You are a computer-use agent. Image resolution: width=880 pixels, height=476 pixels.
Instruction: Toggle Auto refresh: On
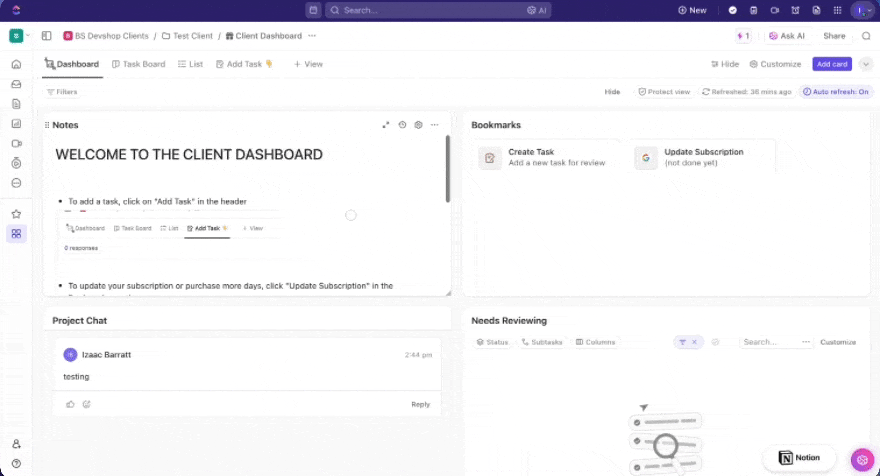pyautogui.click(x=836, y=91)
